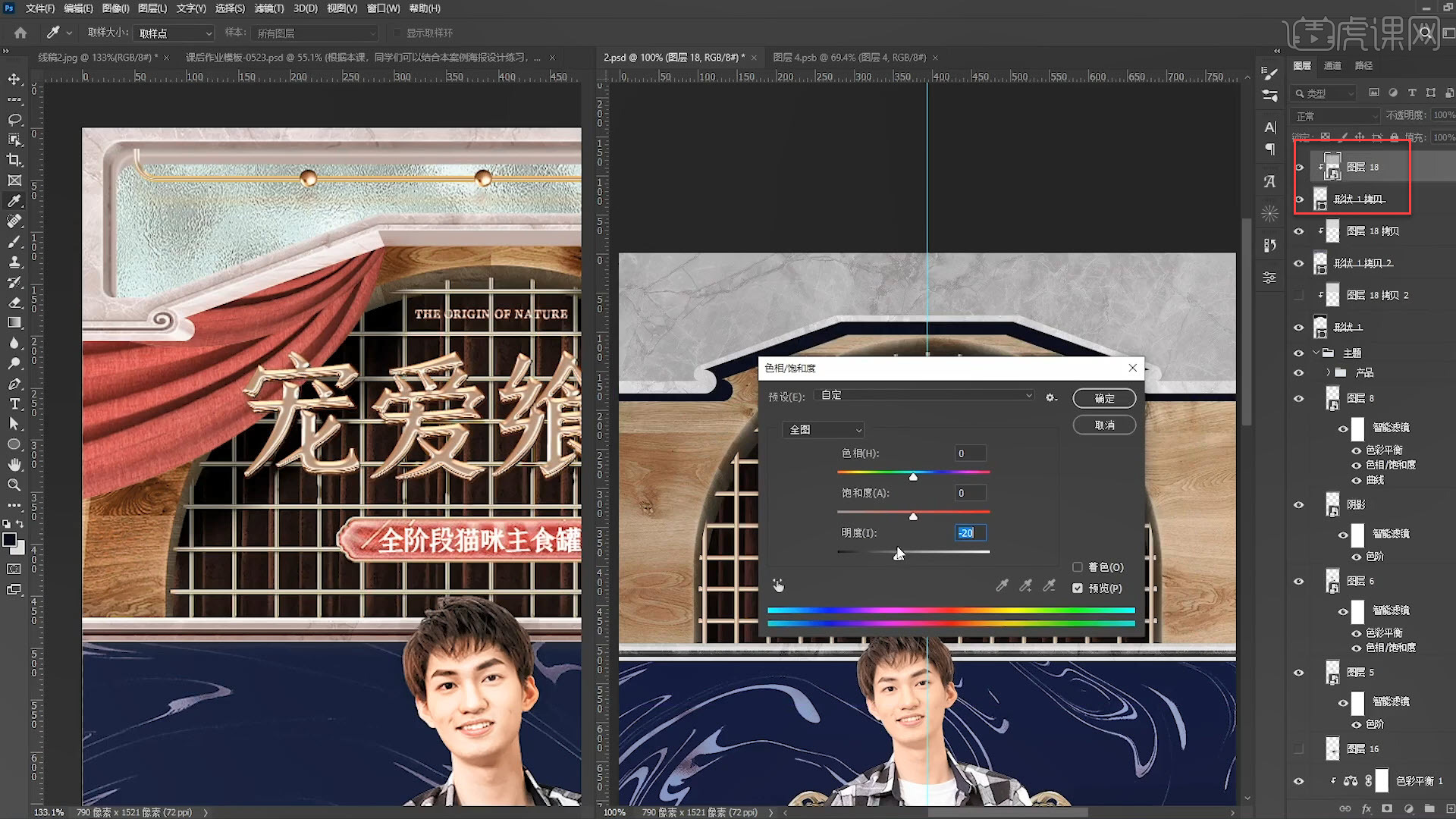Collapse the 主题 layer group
Image resolution: width=1456 pixels, height=819 pixels.
(x=1316, y=353)
